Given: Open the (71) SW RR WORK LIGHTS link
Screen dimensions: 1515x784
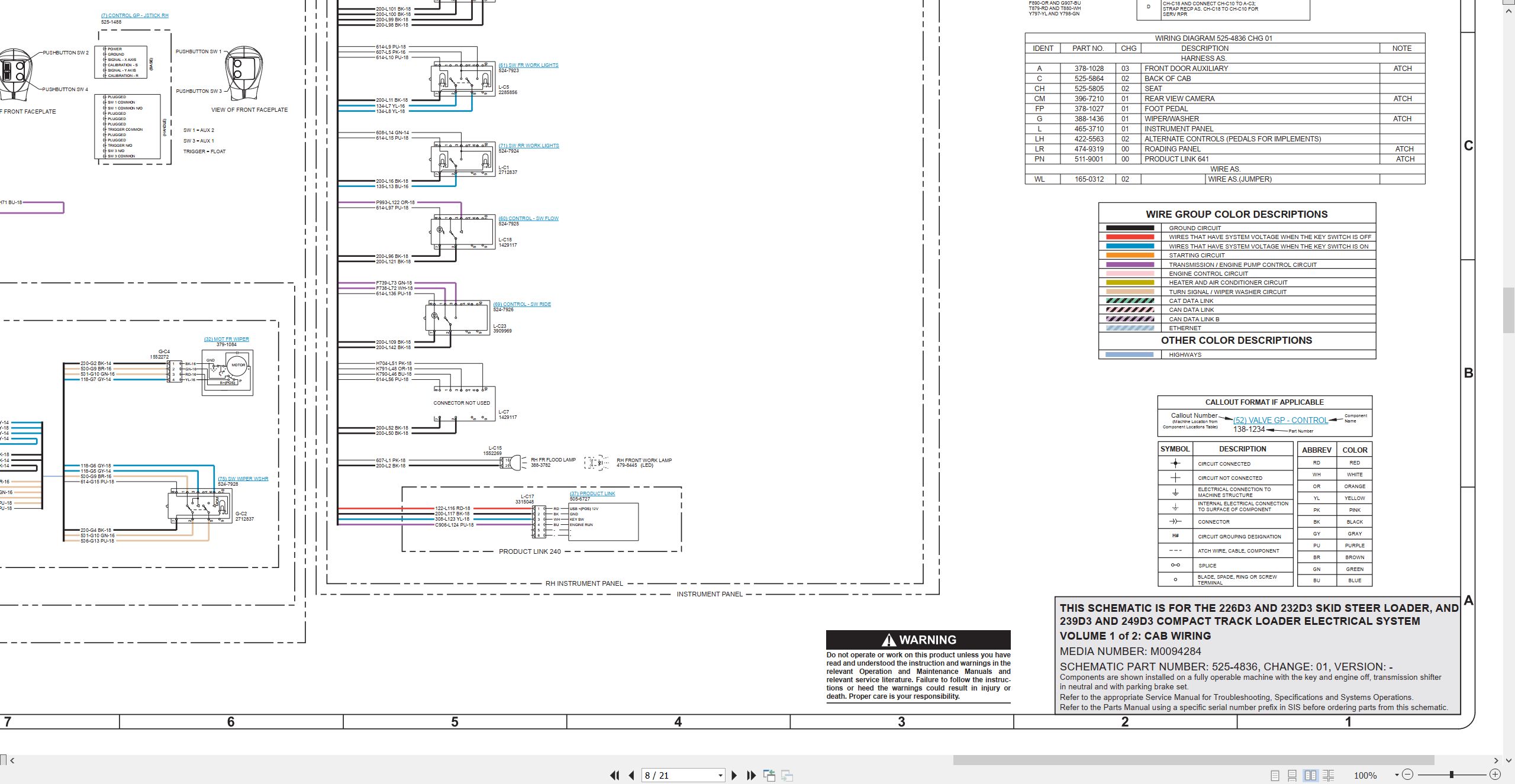Looking at the screenshot, I should coord(528,146).
